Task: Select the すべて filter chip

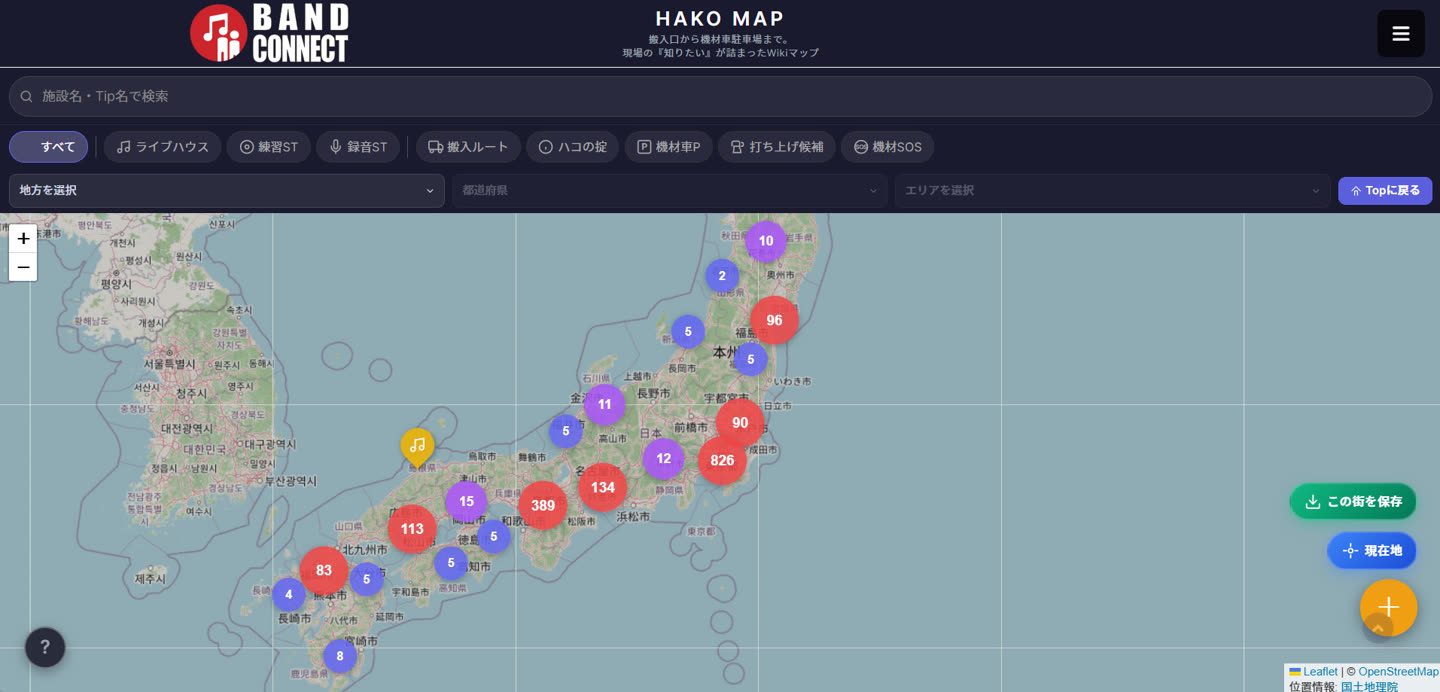Action: [49, 147]
